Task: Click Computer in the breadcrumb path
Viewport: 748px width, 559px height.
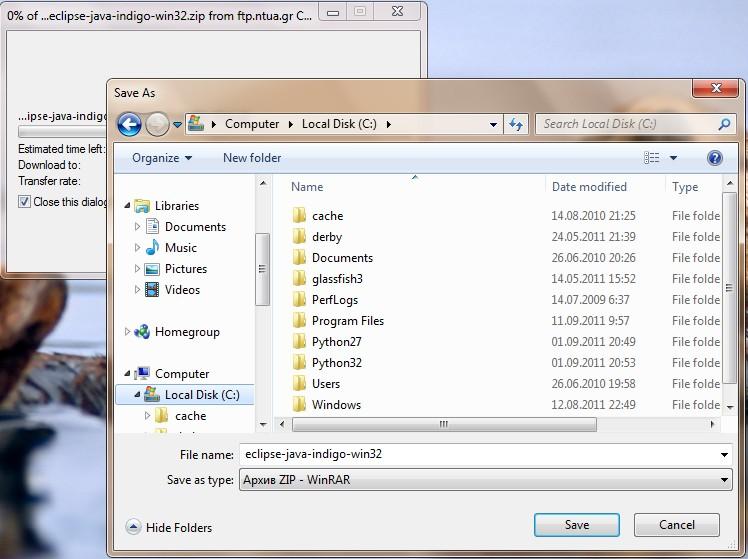Action: 252,124
